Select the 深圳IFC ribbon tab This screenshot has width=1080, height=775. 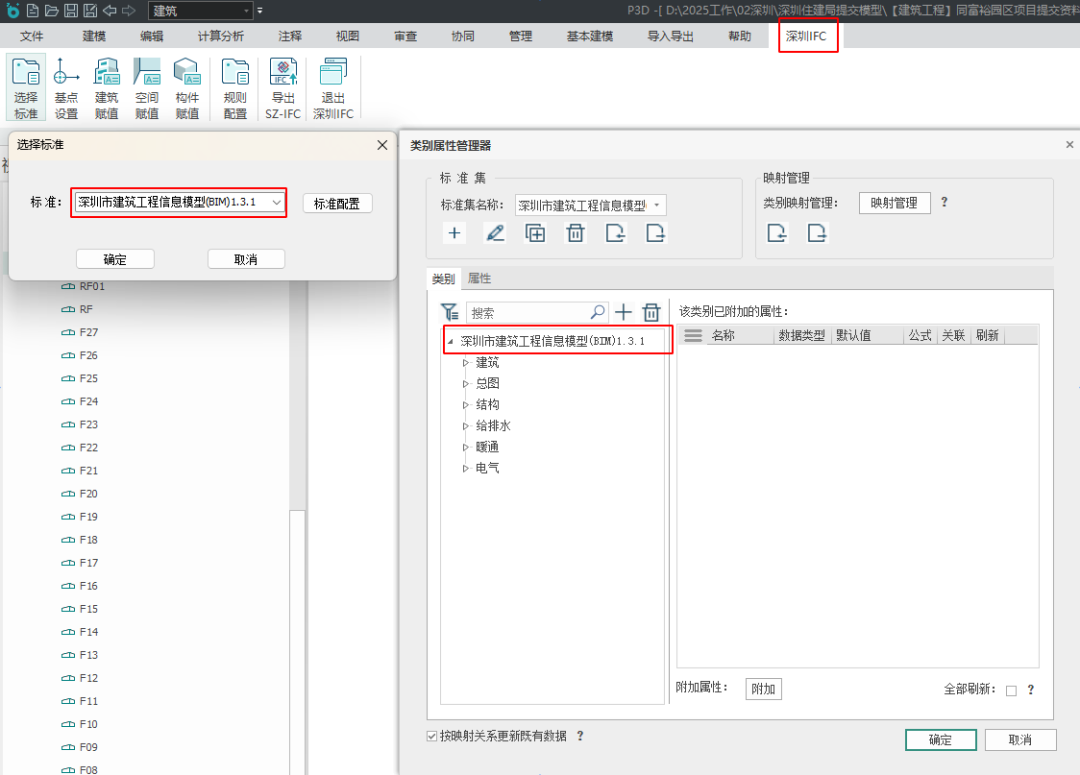pyautogui.click(x=806, y=36)
